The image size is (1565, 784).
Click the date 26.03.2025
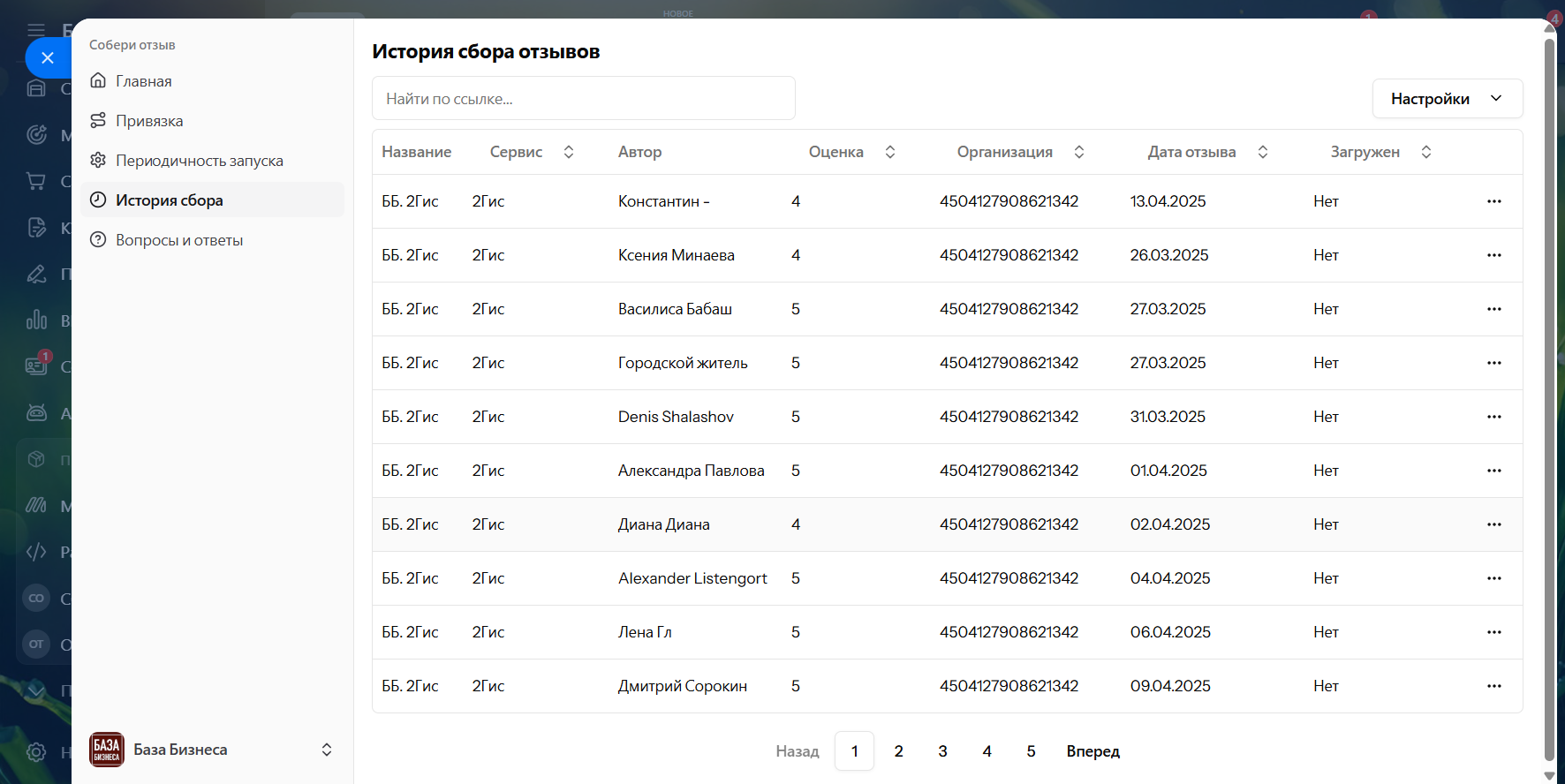1169,255
